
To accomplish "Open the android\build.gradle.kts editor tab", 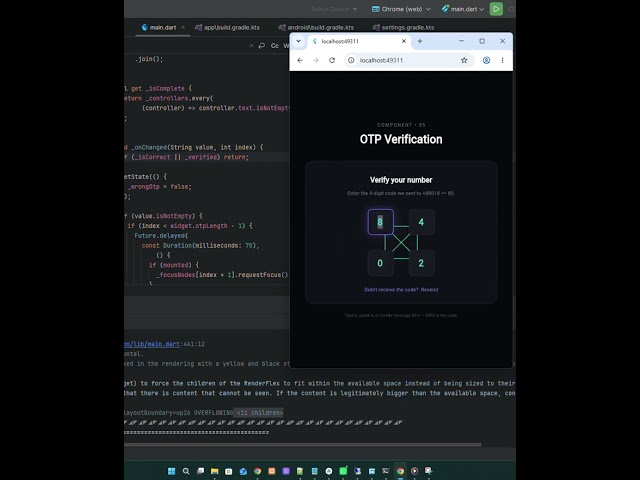I will tap(316, 27).
